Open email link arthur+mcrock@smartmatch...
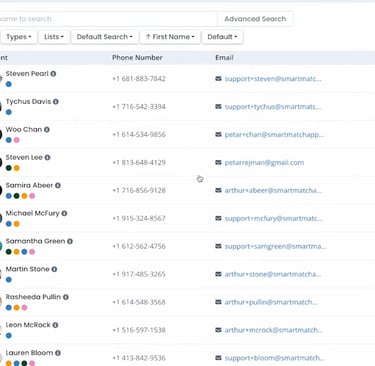The height and width of the screenshot is (366, 375). click(273, 330)
